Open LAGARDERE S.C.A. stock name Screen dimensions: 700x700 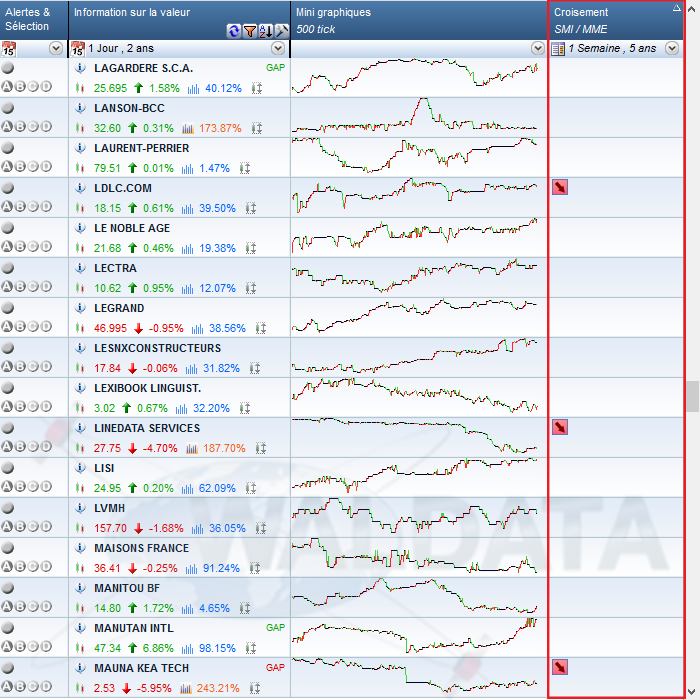144,68
